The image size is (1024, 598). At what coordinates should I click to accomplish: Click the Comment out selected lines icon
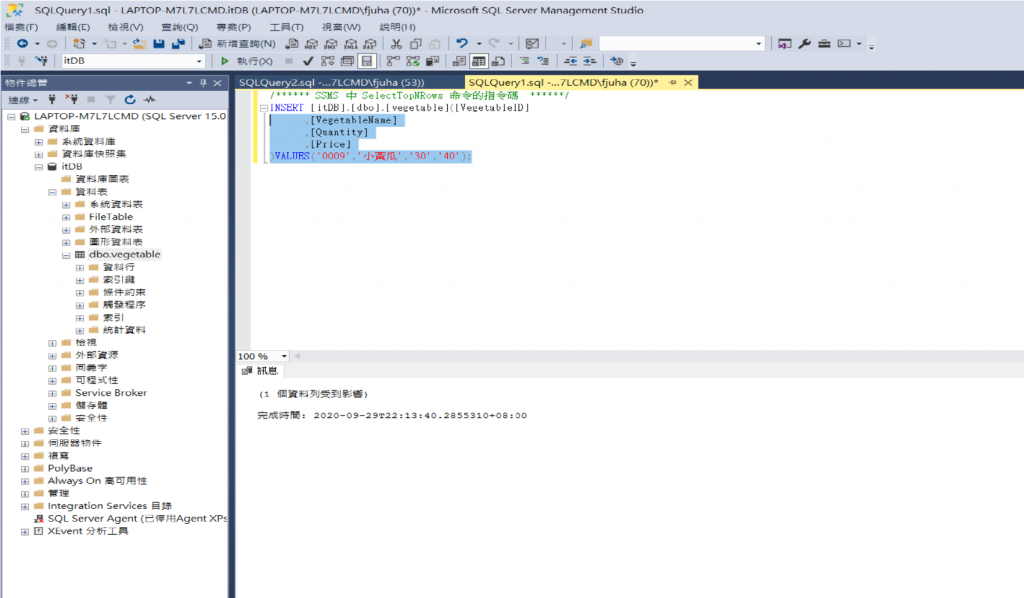[524, 61]
